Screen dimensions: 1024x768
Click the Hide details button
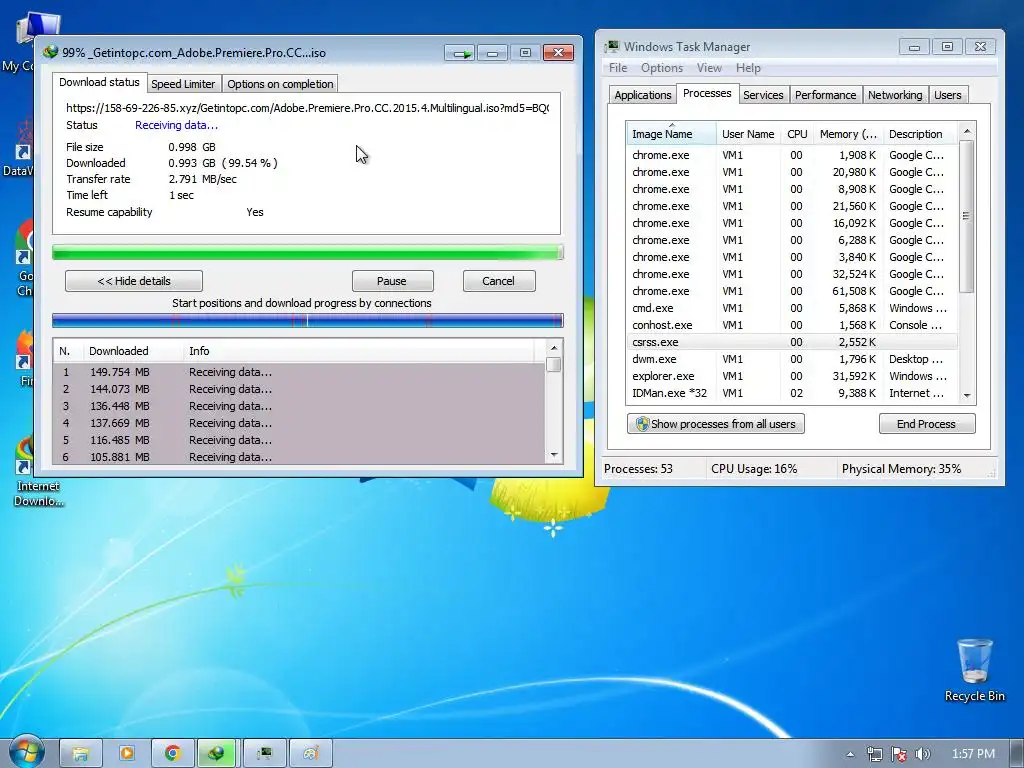[x=134, y=281]
